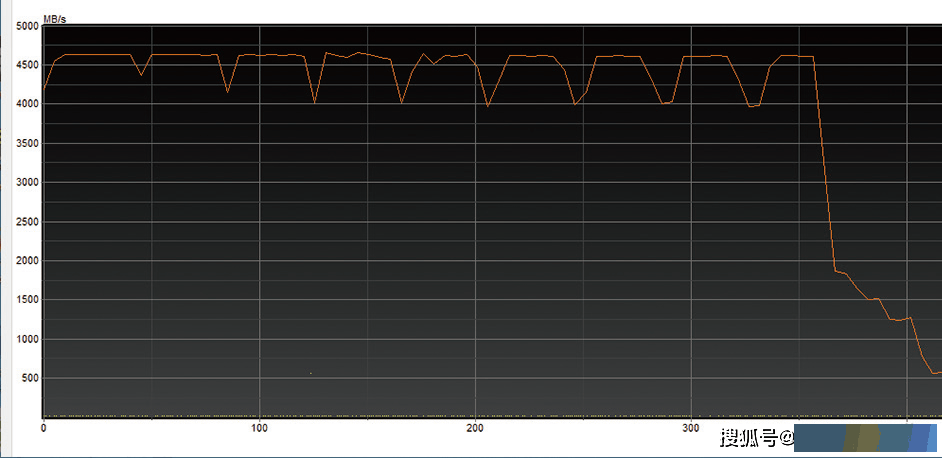
Task: Click the 1000 y-axis label
Action: click(28, 340)
